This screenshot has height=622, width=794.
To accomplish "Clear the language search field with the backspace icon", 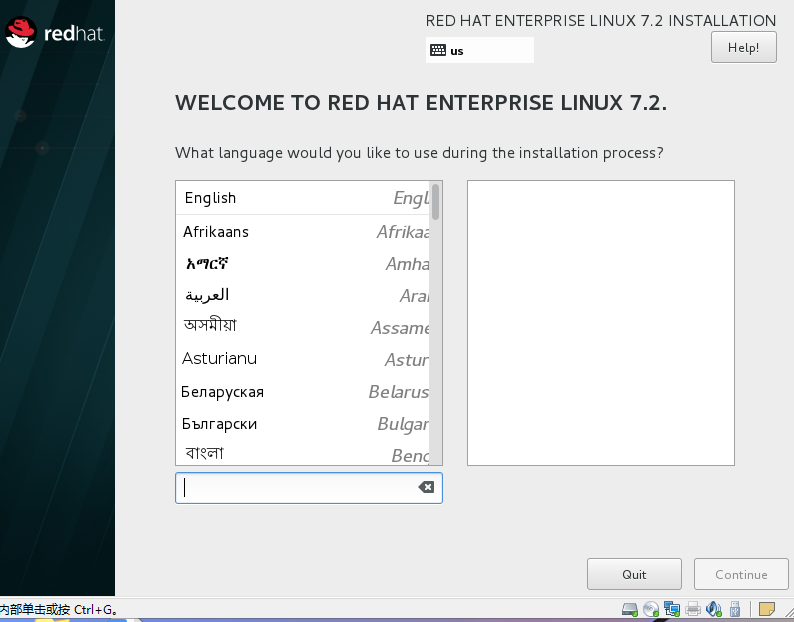I will [x=426, y=487].
